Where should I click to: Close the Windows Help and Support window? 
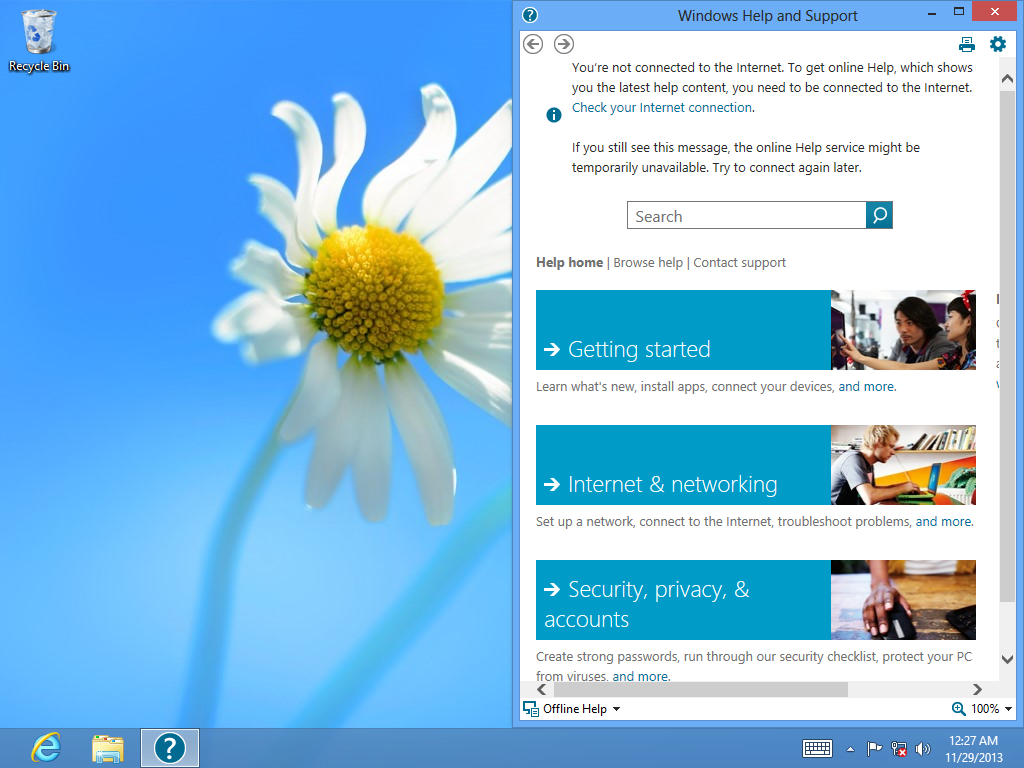tap(995, 12)
